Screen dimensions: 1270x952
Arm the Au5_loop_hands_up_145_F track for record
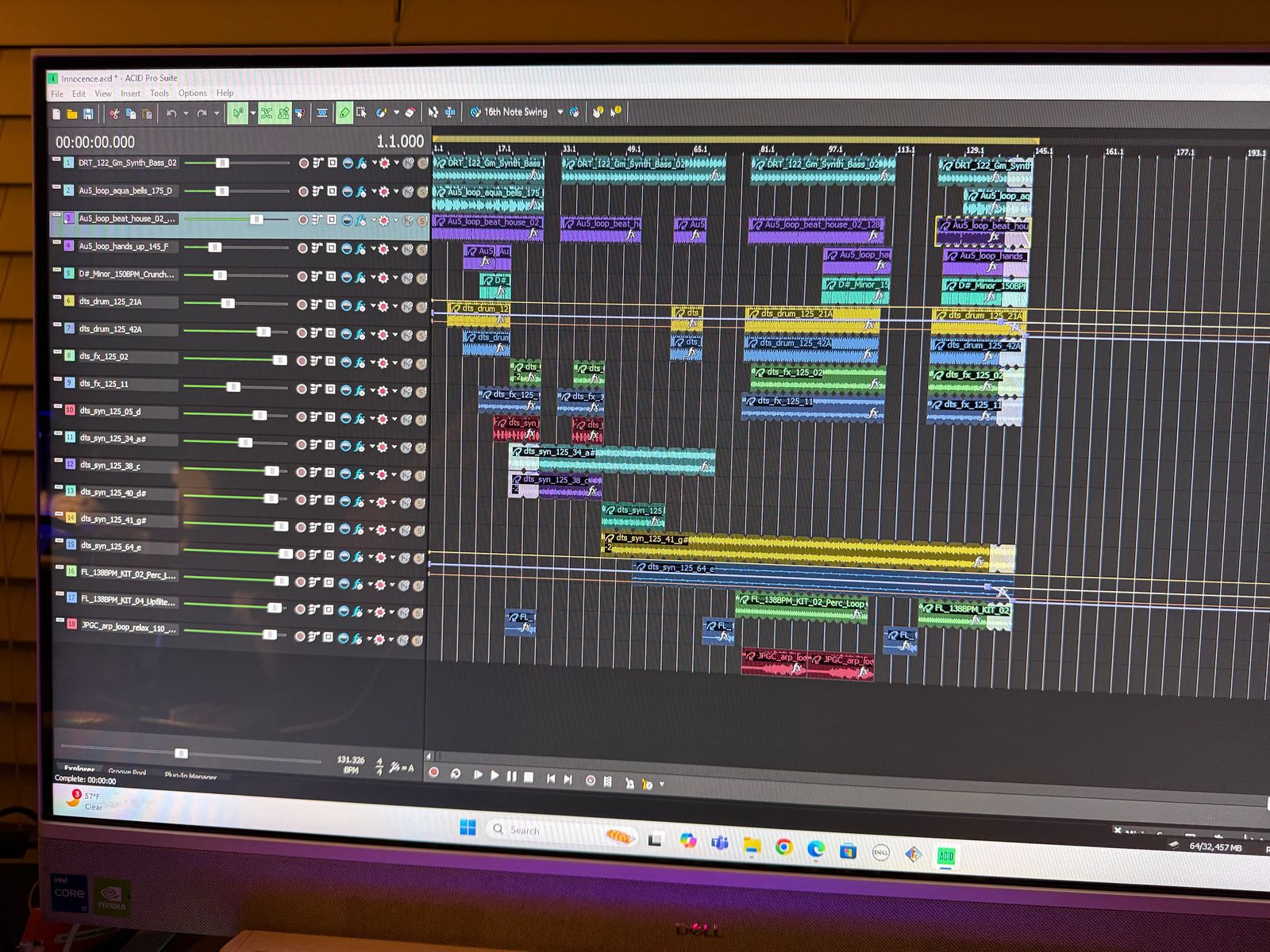[302, 248]
